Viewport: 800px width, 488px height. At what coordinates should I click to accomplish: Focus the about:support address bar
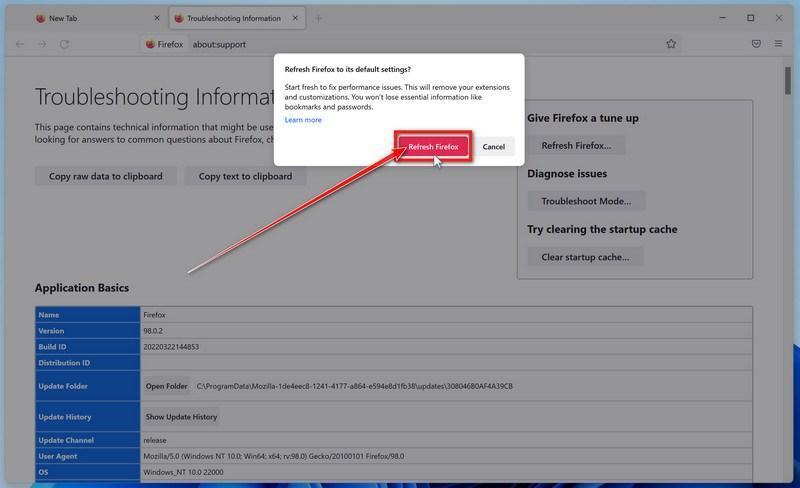[x=408, y=44]
